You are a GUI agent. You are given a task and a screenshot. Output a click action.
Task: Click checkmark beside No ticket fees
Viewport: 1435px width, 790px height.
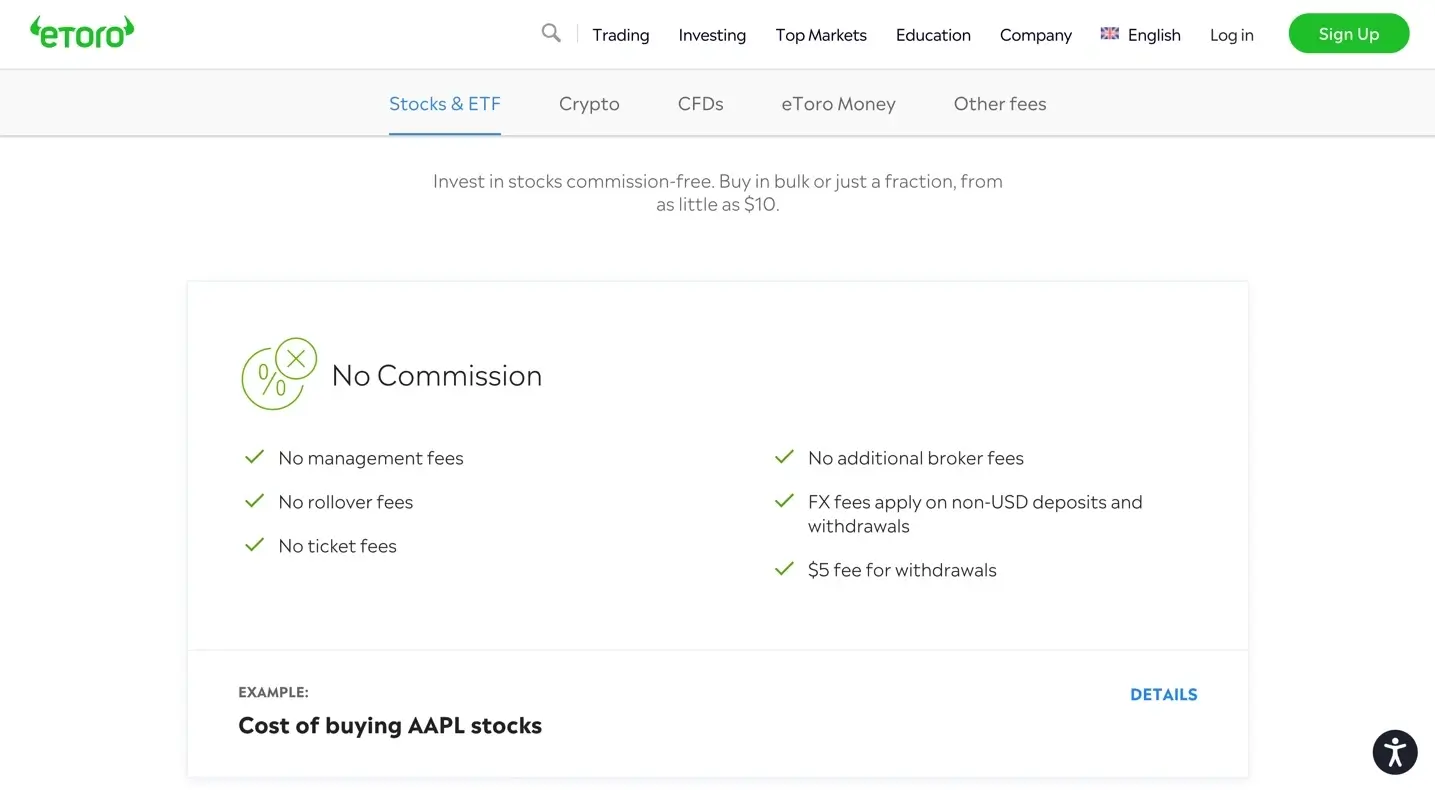tap(254, 545)
